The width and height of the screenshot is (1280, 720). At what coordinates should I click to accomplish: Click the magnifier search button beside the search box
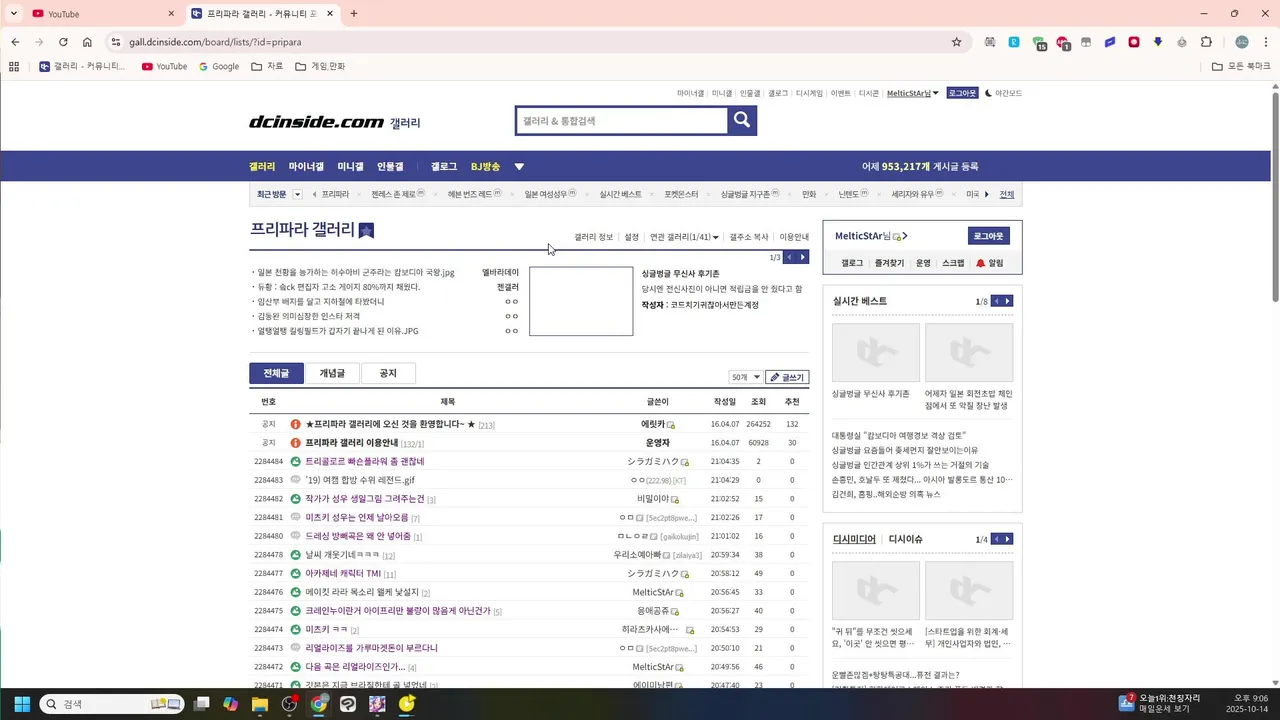click(x=742, y=121)
